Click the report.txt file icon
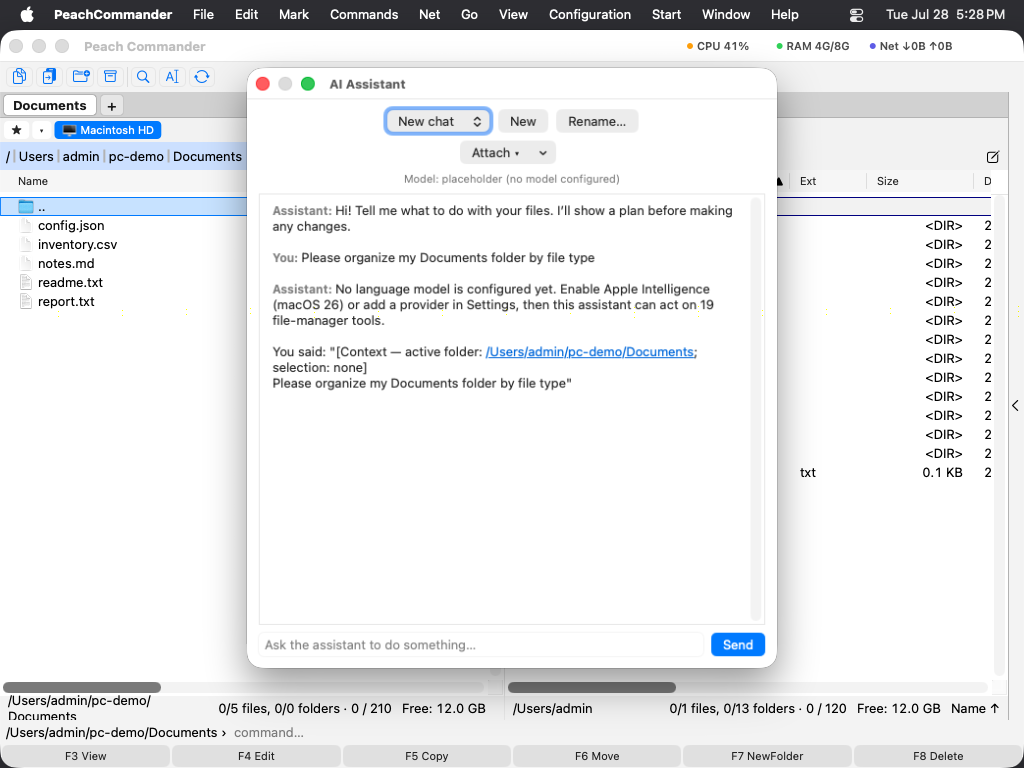 [25, 301]
